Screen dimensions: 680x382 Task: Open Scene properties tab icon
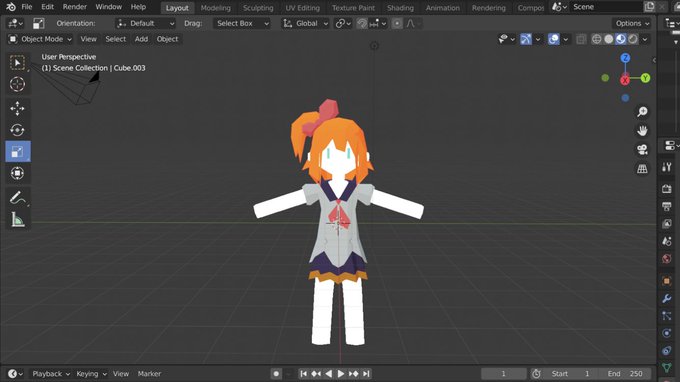click(667, 241)
